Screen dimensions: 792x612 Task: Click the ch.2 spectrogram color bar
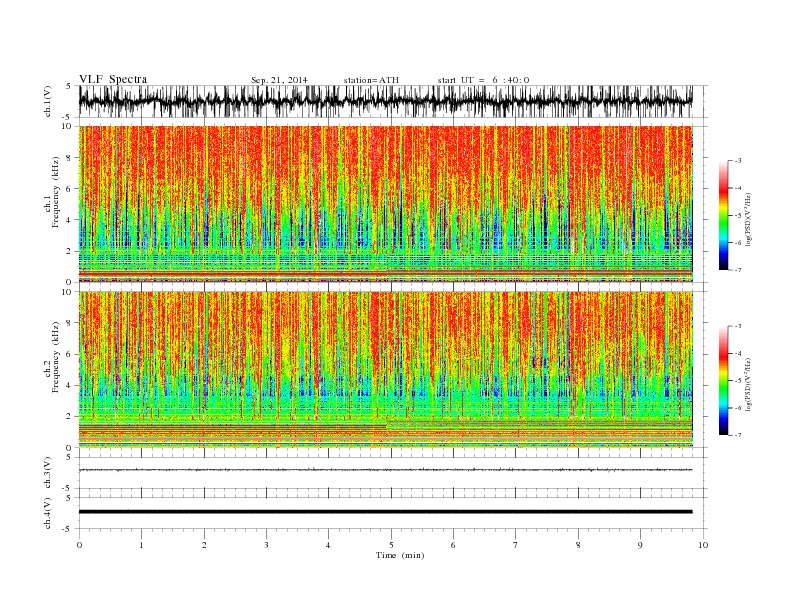pos(723,381)
